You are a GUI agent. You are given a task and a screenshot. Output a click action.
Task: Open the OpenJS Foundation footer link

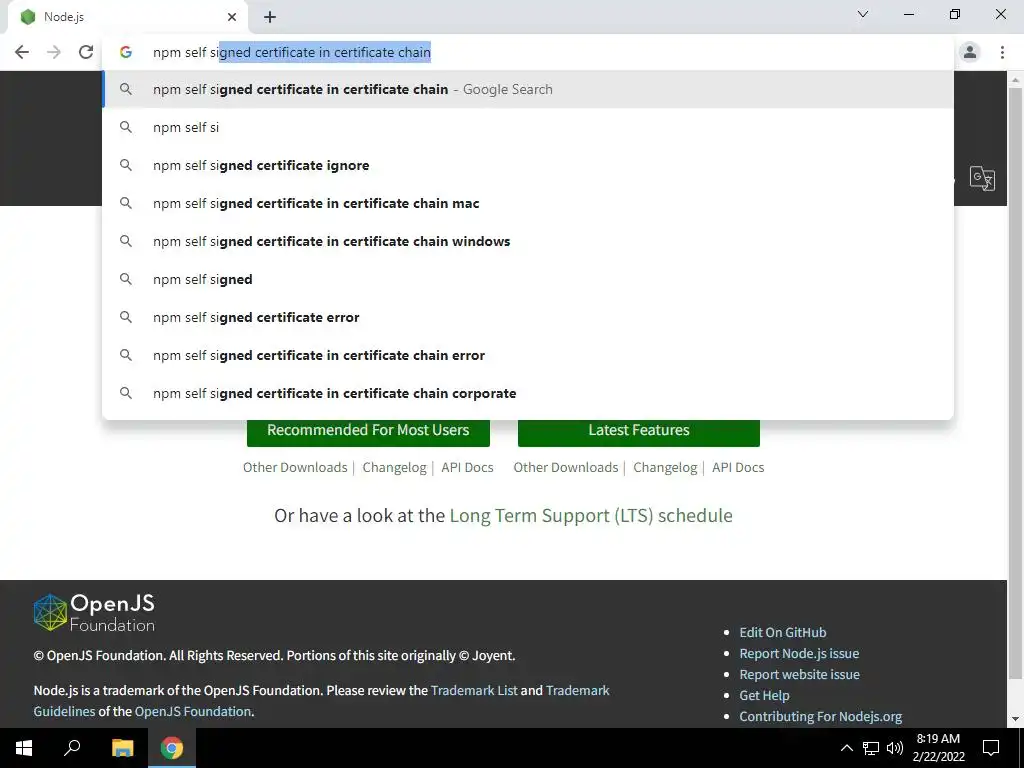[x=193, y=711]
